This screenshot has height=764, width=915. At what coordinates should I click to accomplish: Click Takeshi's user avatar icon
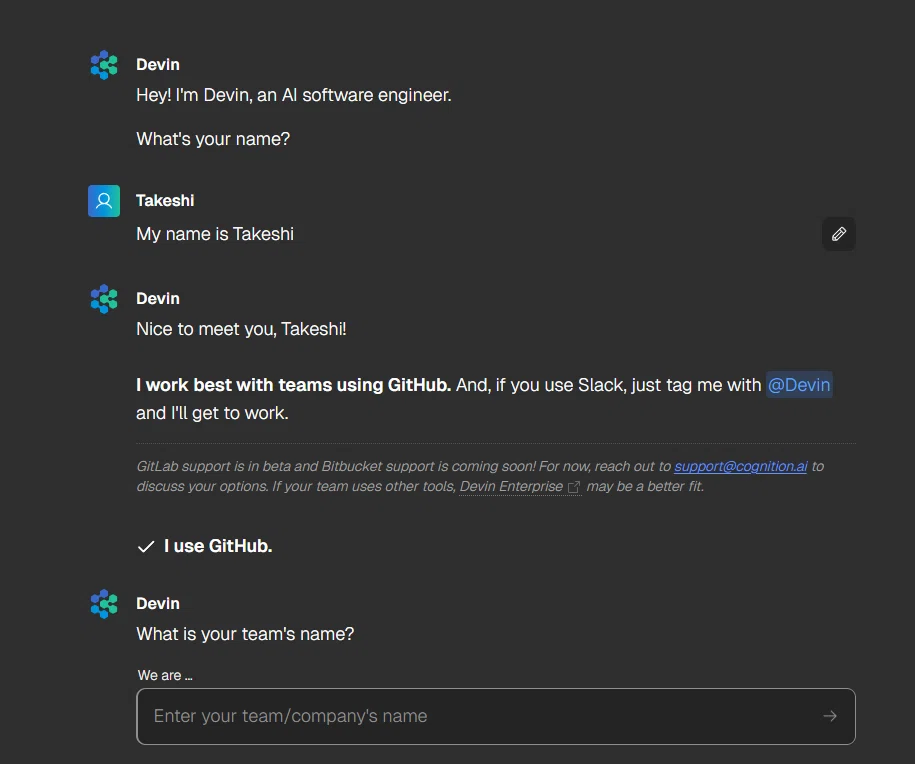click(104, 201)
